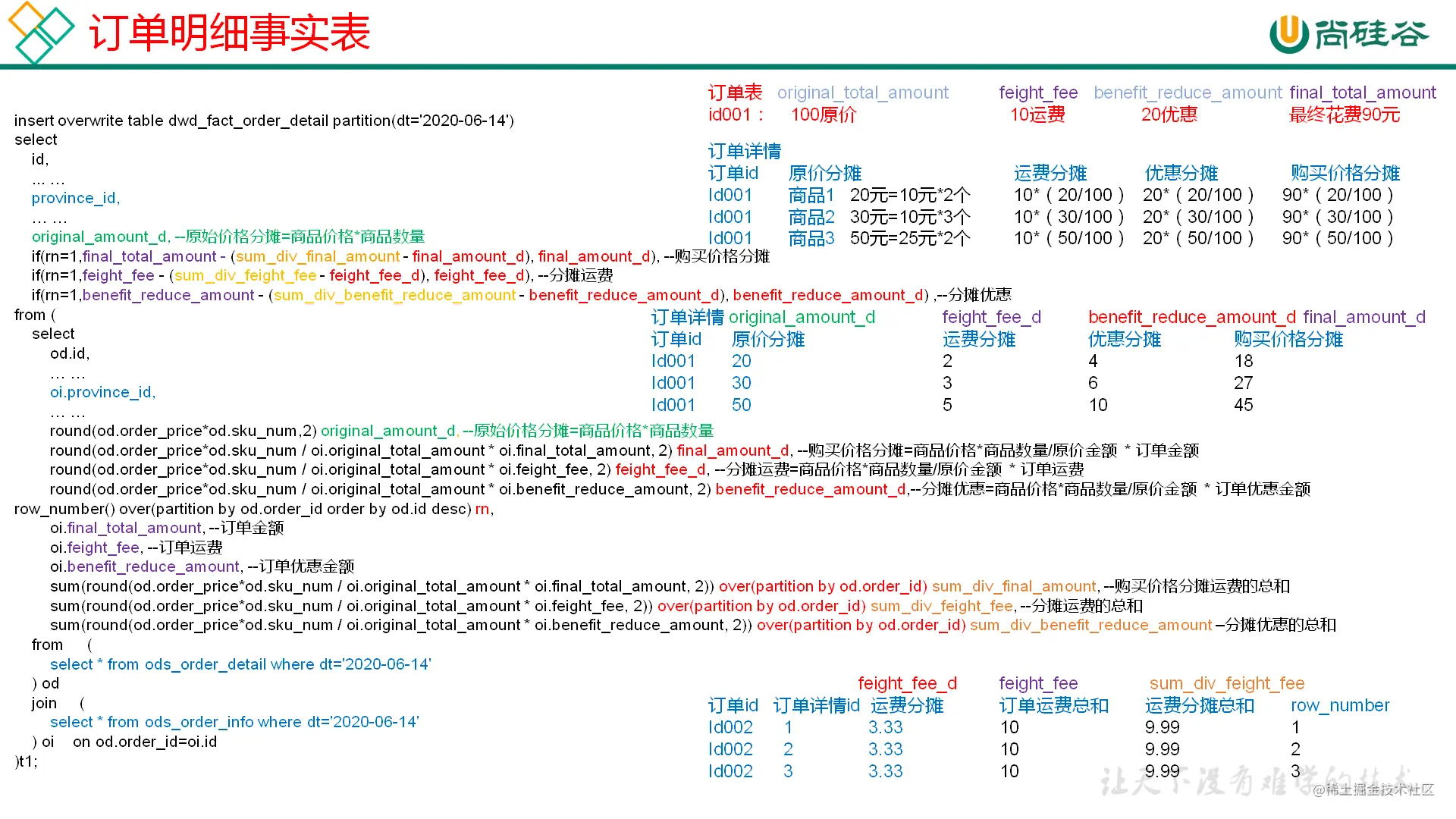This screenshot has height=819, width=1456.
Task: Select the 订单详情id column header
Action: pyautogui.click(x=817, y=705)
